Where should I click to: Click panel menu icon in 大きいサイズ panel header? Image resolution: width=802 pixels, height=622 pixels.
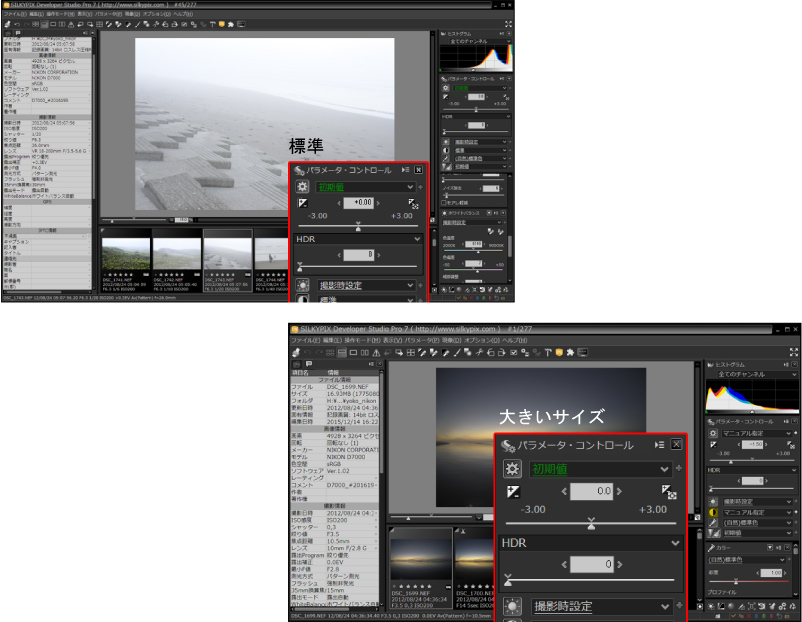[x=660, y=445]
